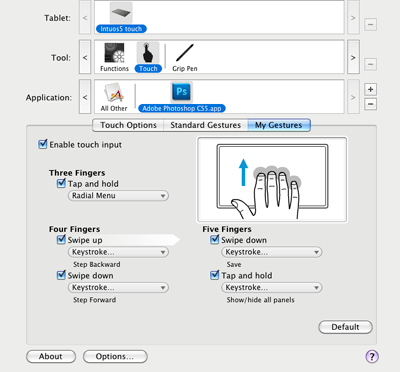Image resolution: width=400 pixels, height=372 pixels.
Task: Uncheck Three Fingers Tap and hold
Action: [61, 183]
